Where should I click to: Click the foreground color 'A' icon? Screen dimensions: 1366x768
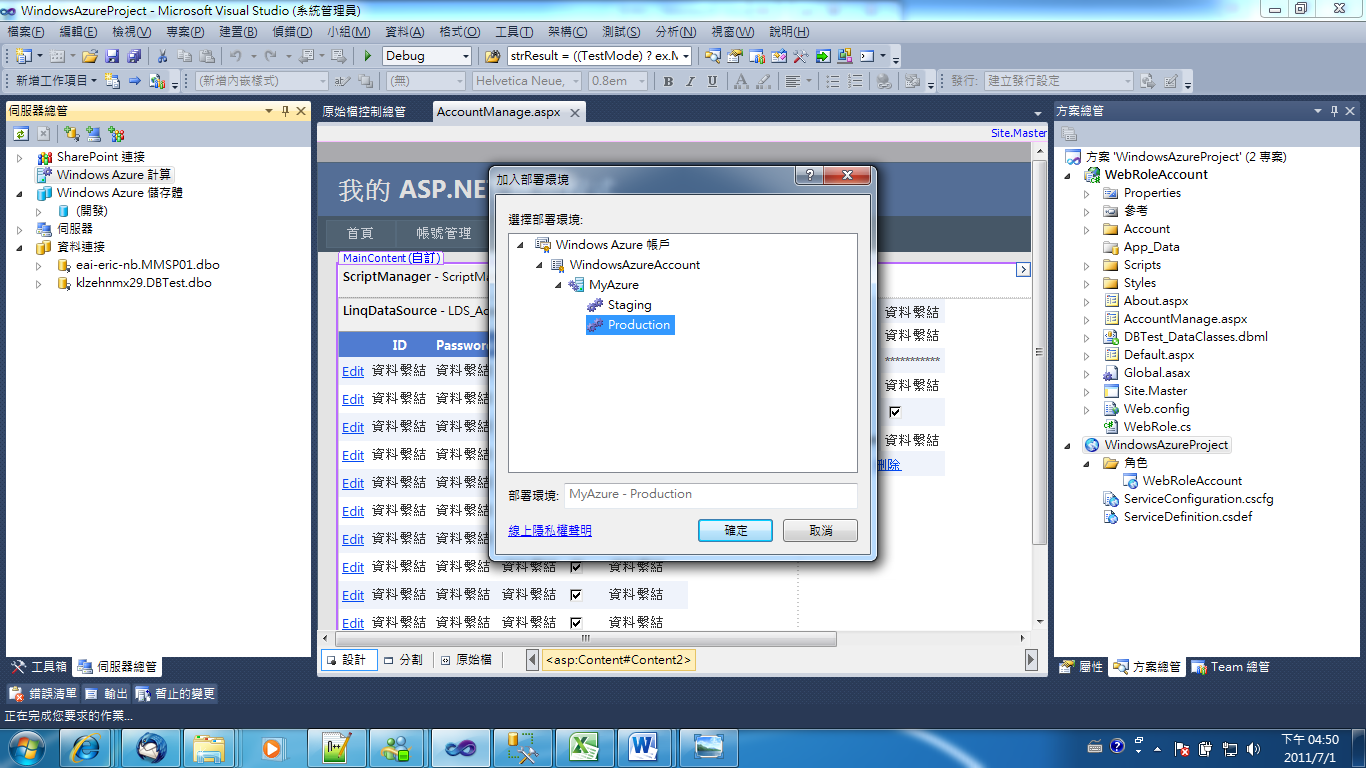pyautogui.click(x=741, y=81)
